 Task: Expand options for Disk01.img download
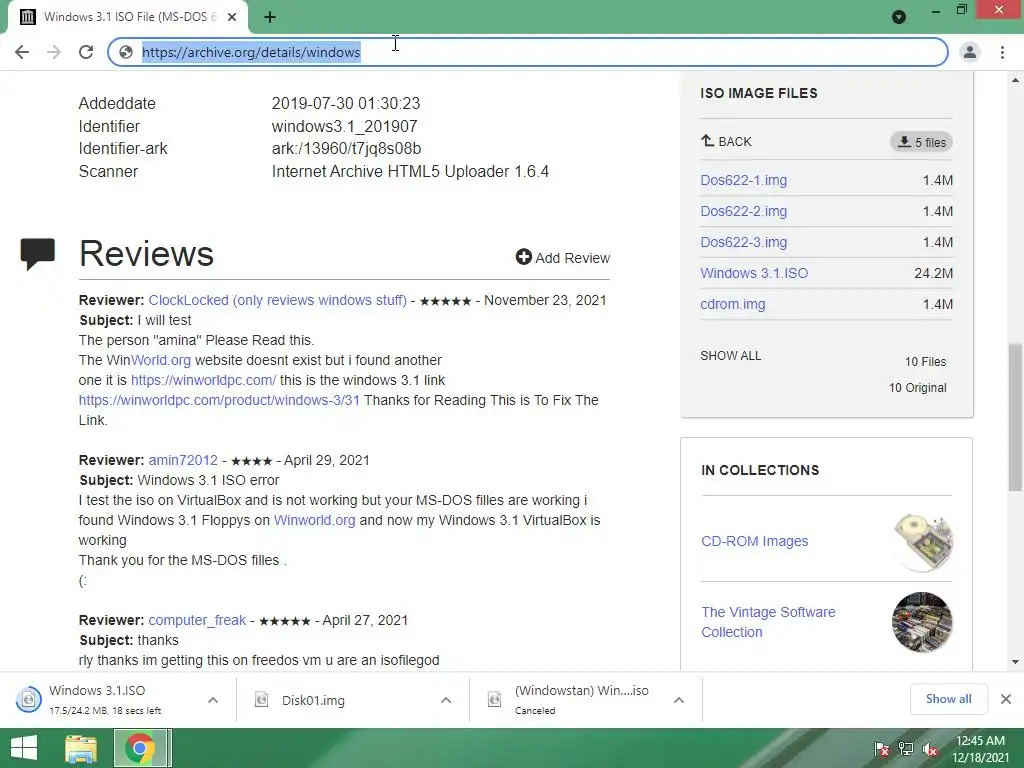coord(446,700)
